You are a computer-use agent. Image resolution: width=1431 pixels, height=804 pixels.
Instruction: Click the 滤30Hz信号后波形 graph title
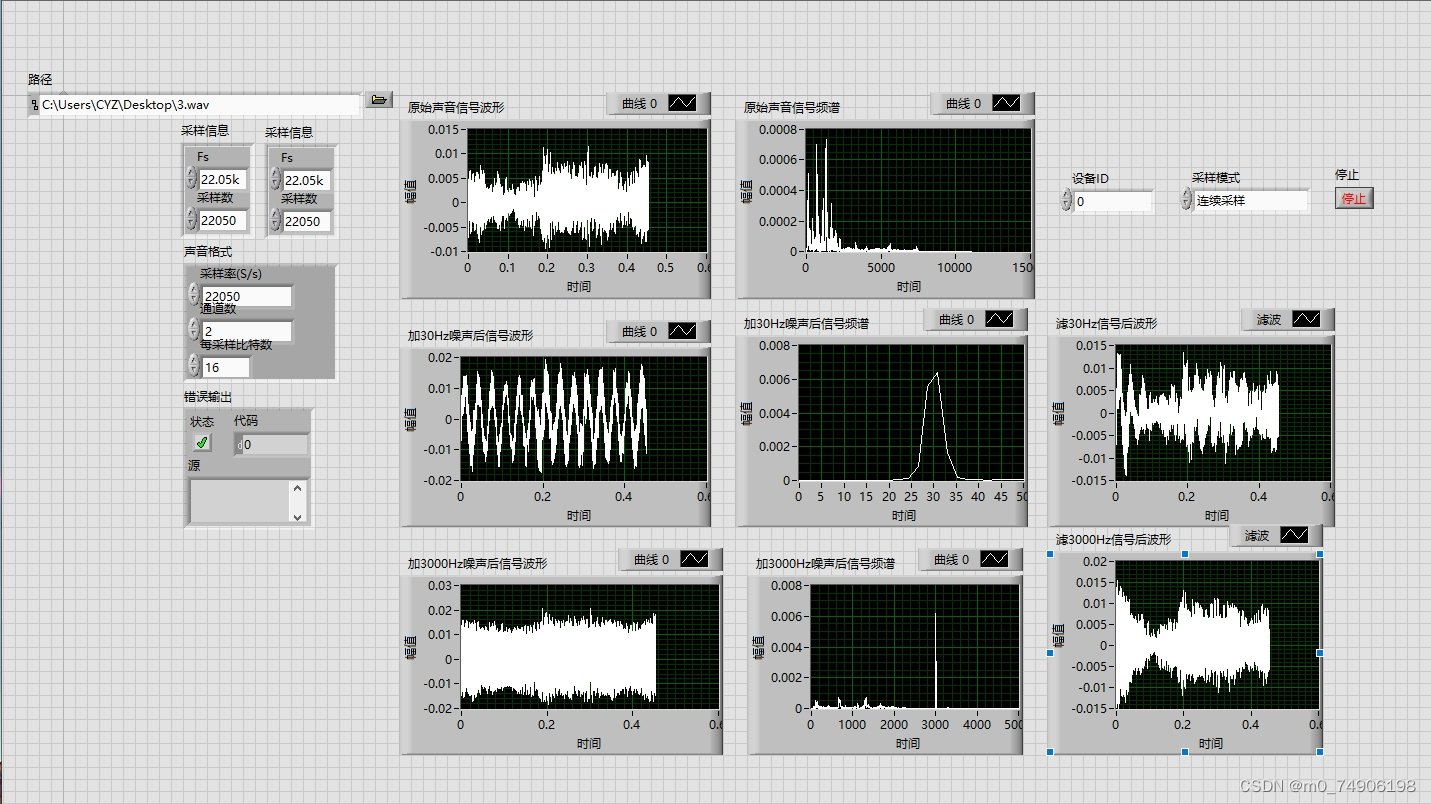point(1106,323)
